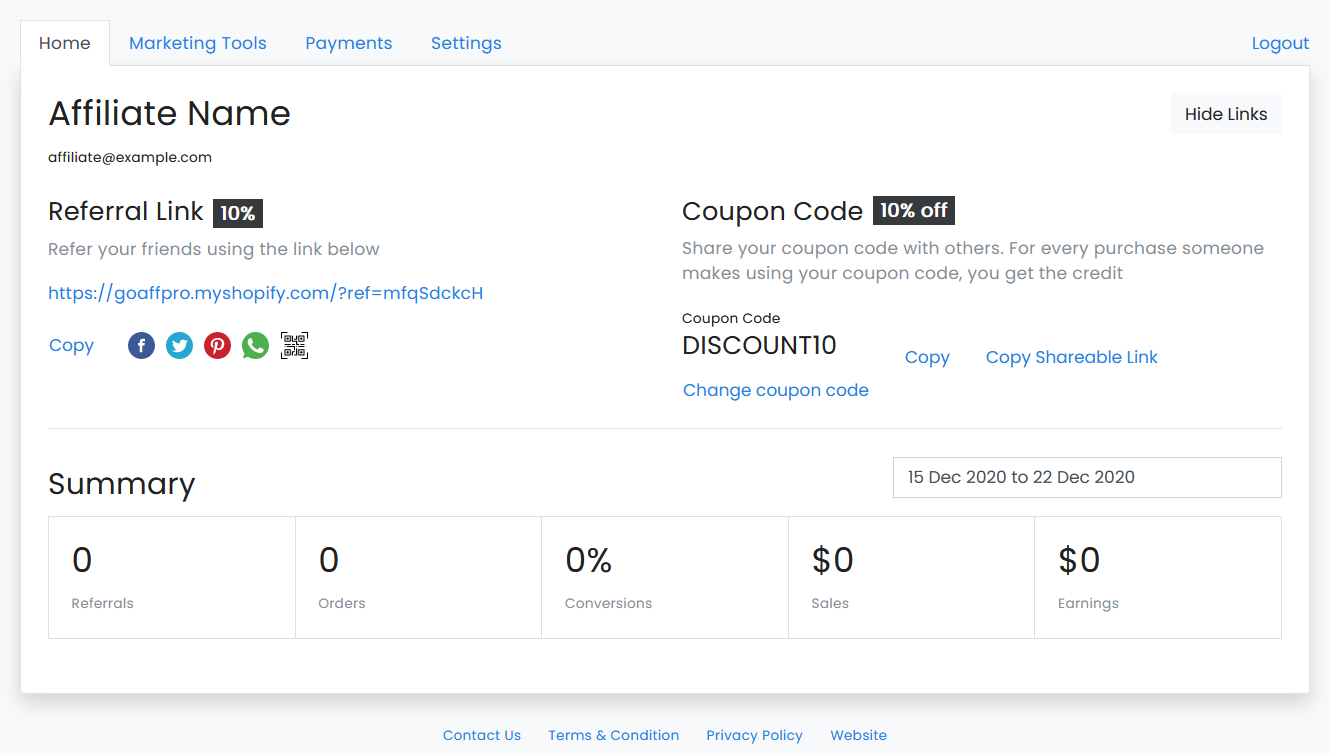This screenshot has width=1329, height=755.
Task: Copy the referral link
Action: [x=71, y=345]
